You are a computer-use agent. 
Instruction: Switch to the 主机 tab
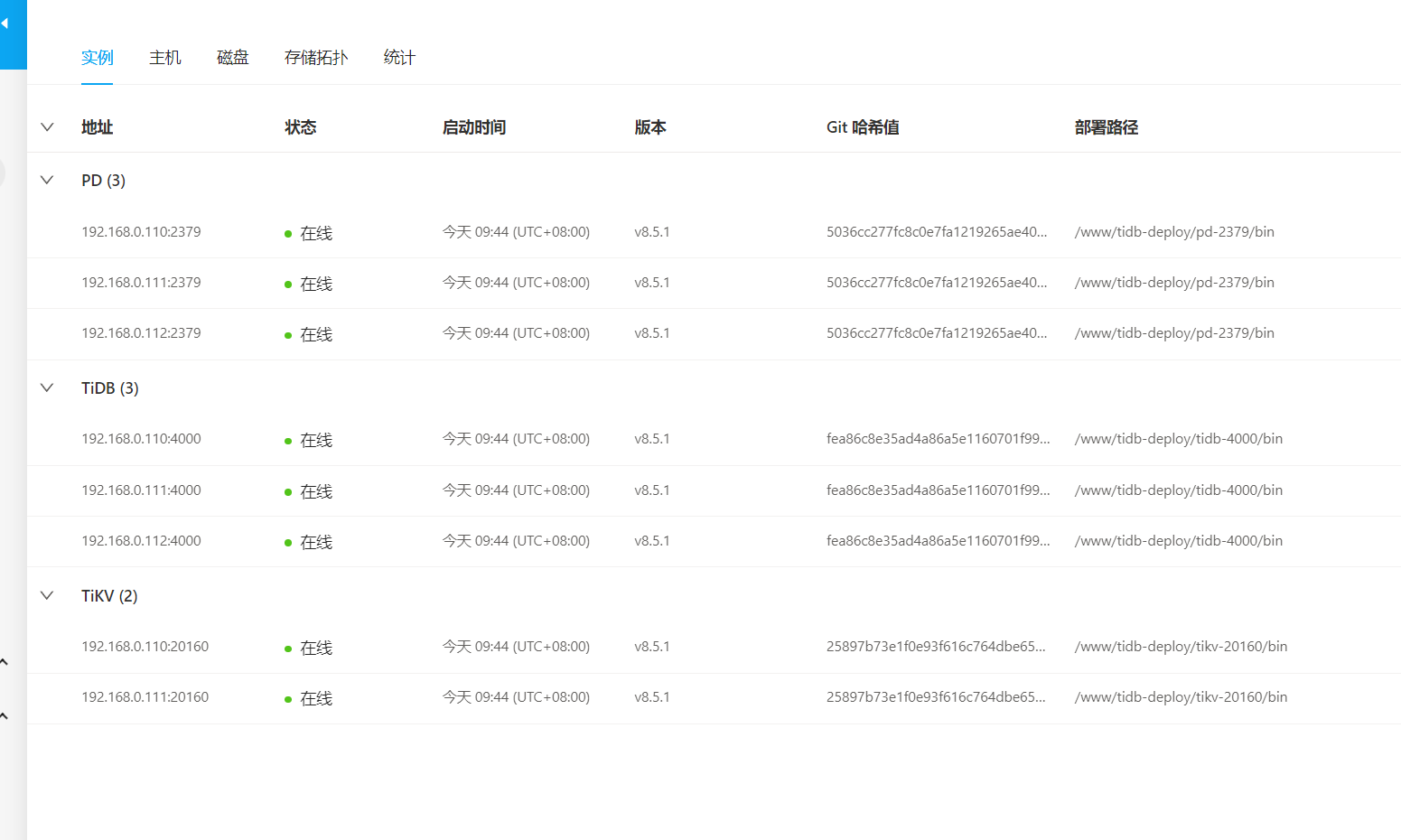click(164, 58)
